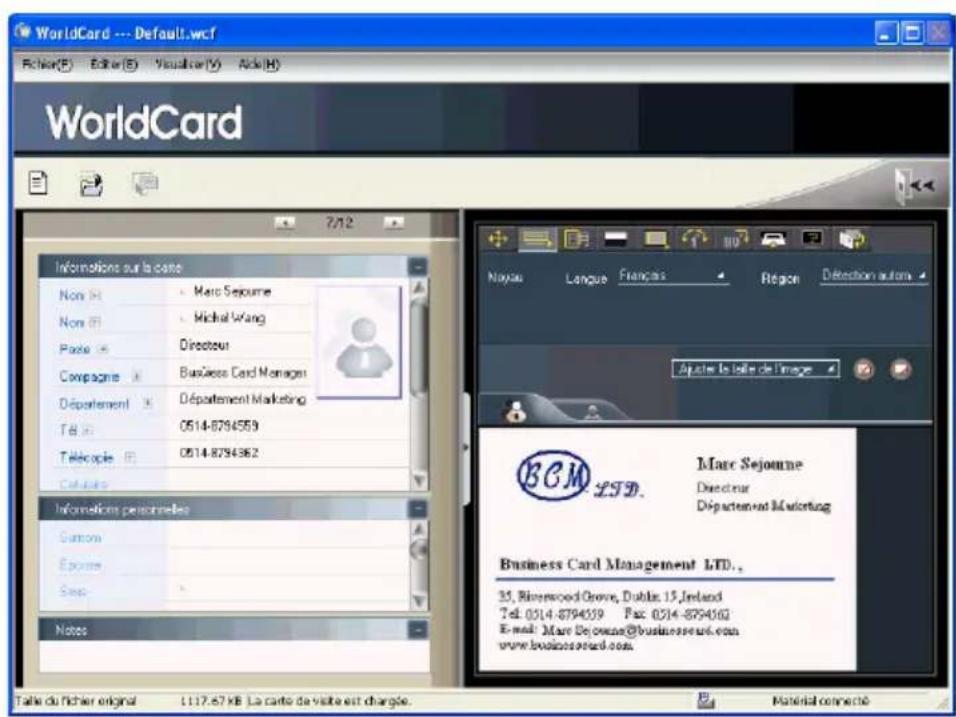
Task: Click the card information scrollbar down arrow
Action: [418, 480]
